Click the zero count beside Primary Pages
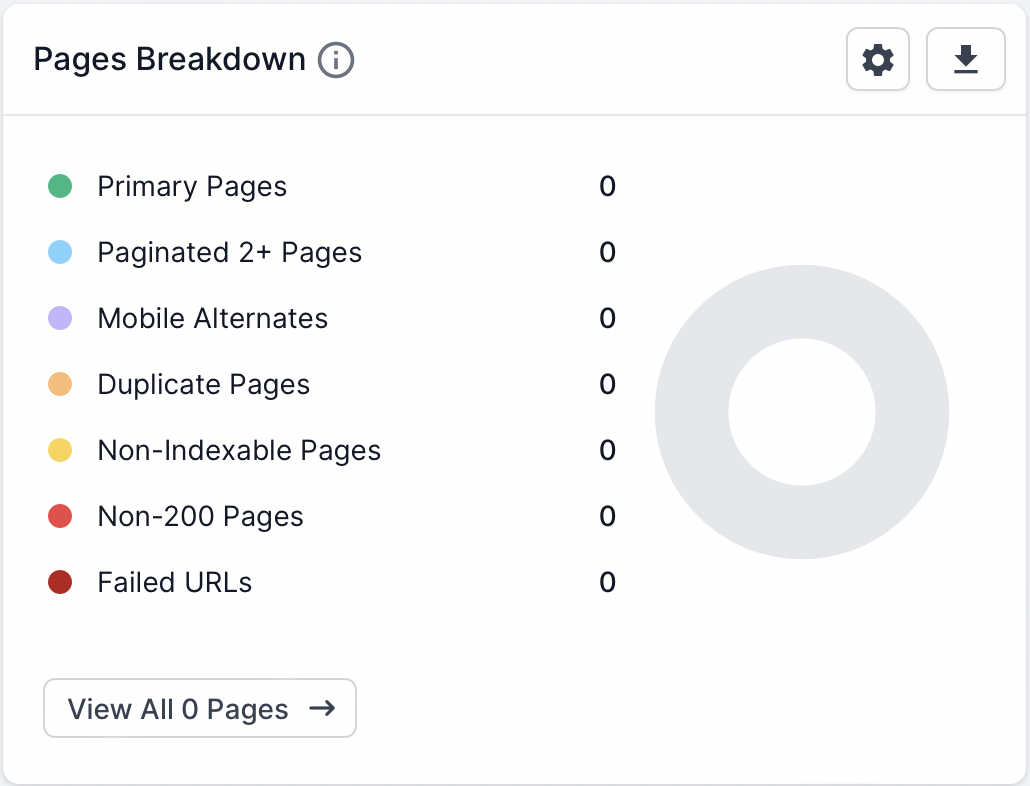The width and height of the screenshot is (1030, 786). tap(608, 186)
